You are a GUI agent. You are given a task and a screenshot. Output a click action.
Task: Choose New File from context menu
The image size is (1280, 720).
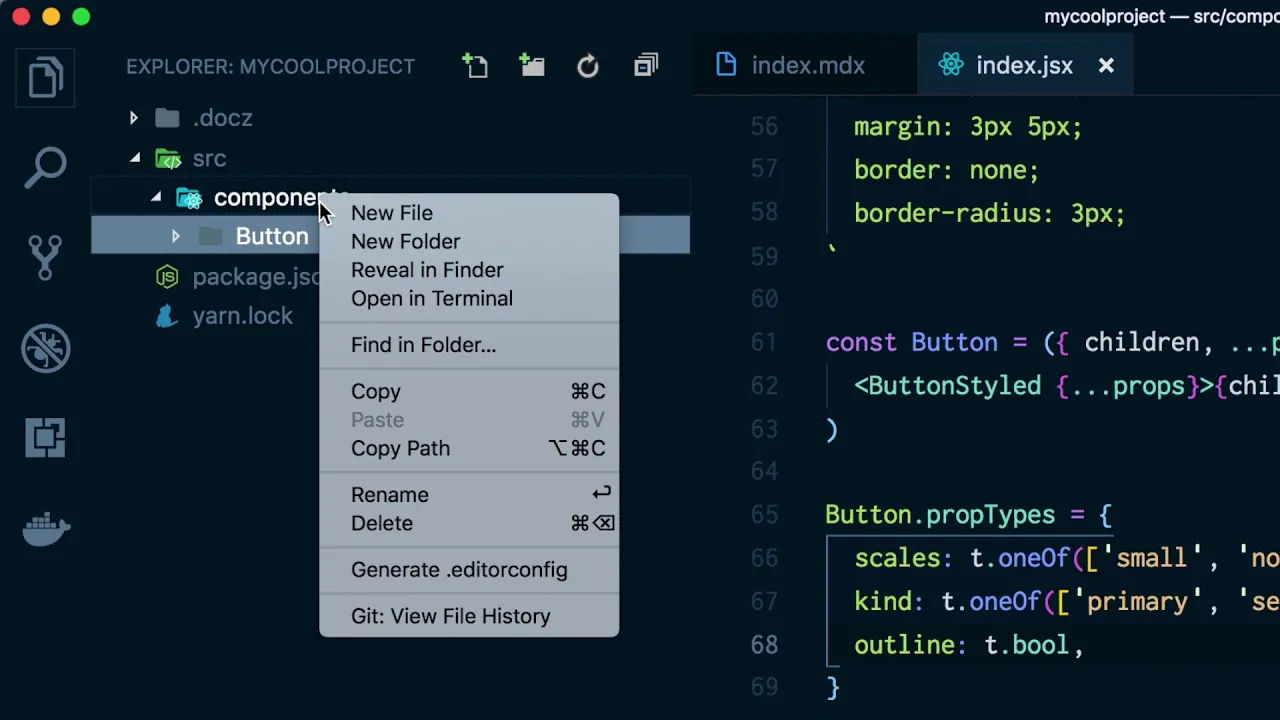tap(392, 213)
